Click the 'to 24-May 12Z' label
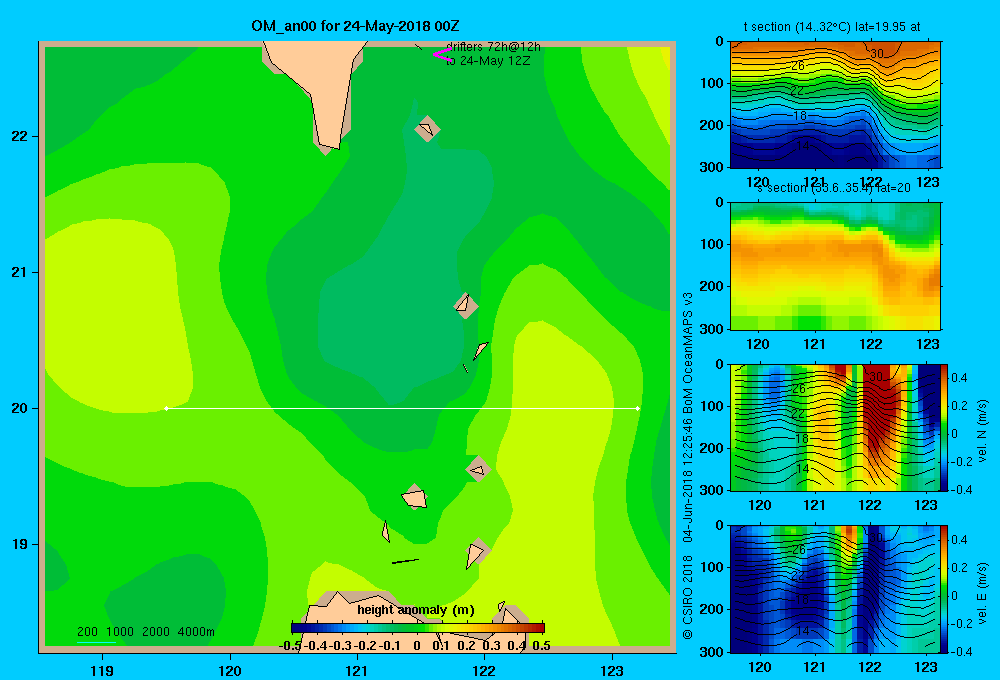1000x680 pixels. pyautogui.click(x=488, y=61)
